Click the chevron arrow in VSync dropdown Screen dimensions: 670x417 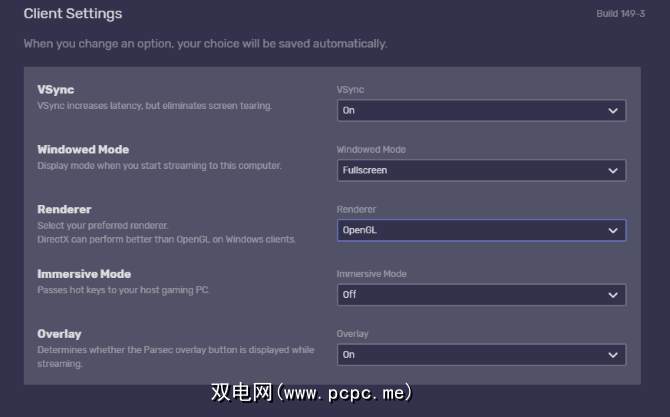point(613,111)
